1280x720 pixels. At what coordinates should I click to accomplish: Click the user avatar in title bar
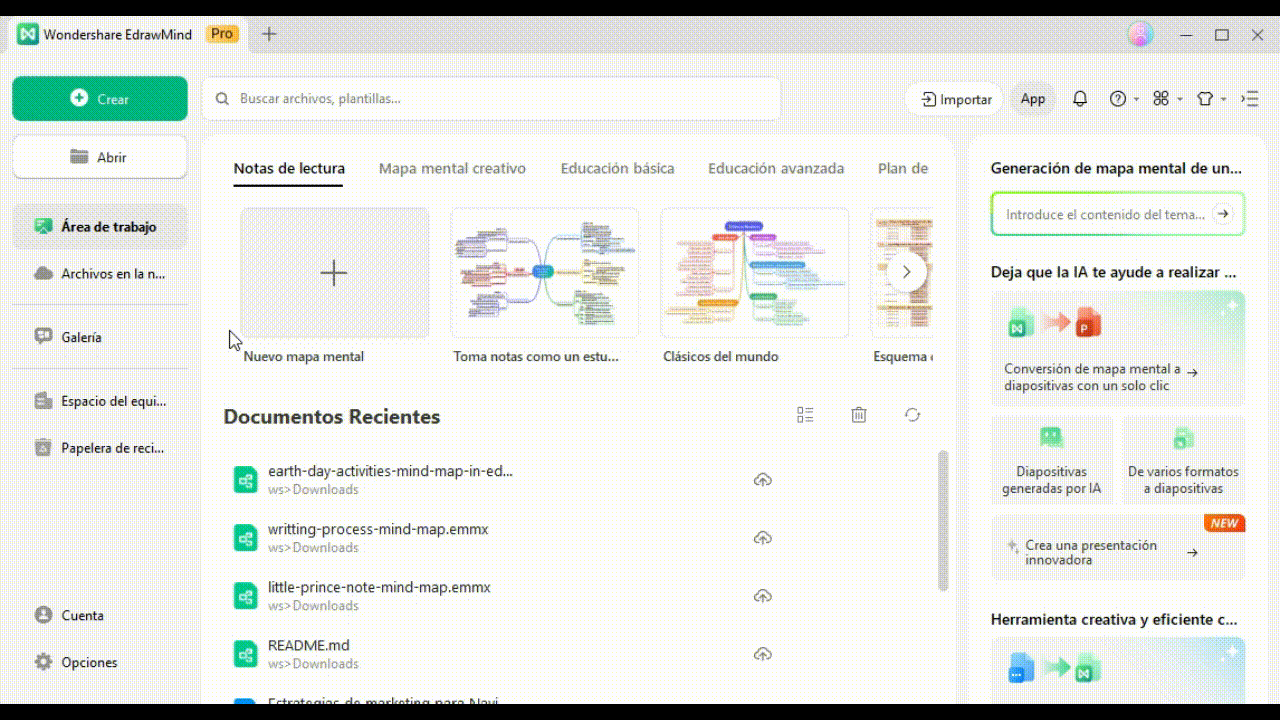click(x=1140, y=34)
